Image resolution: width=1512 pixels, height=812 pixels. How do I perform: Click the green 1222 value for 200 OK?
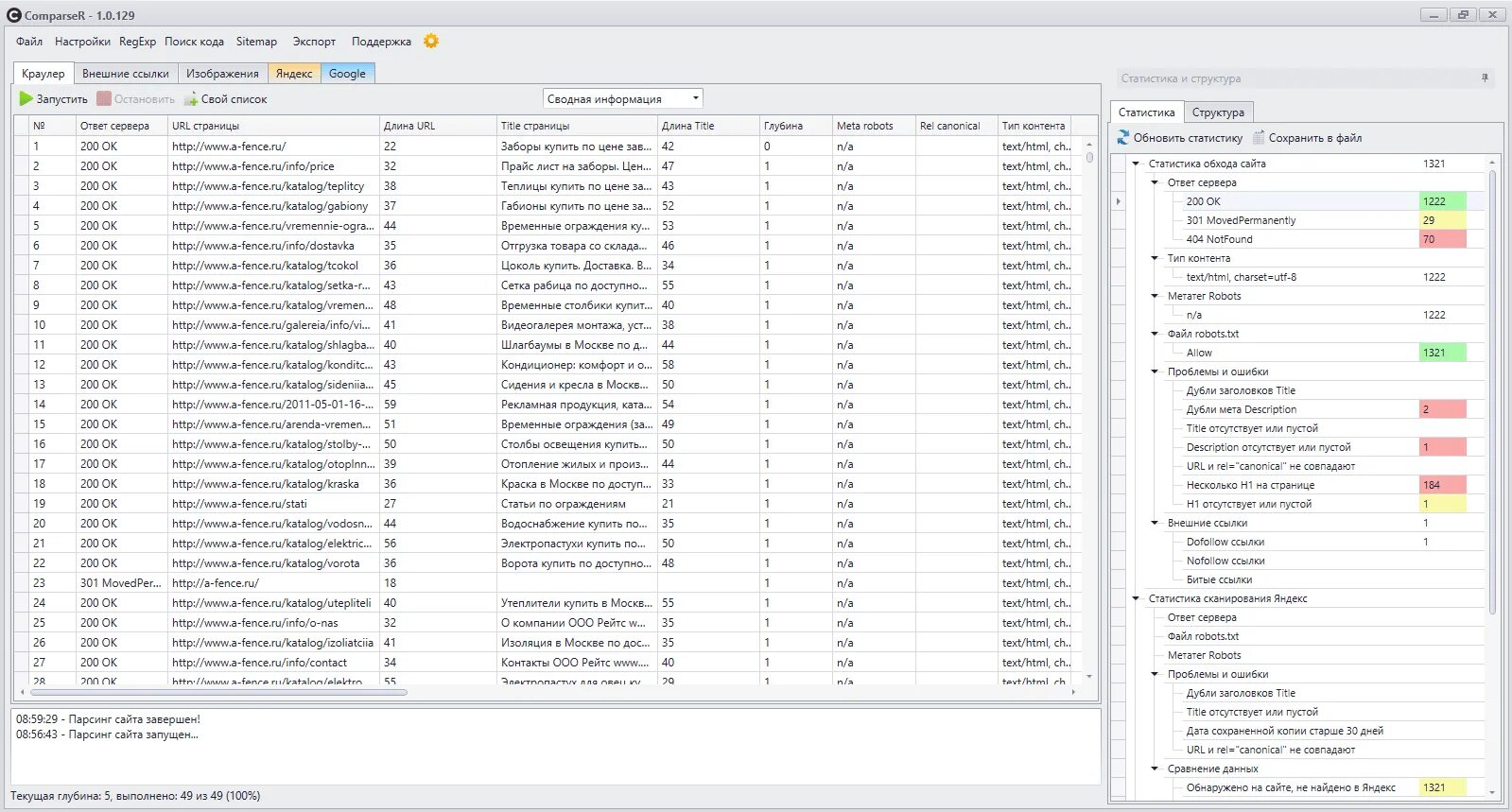click(1442, 201)
